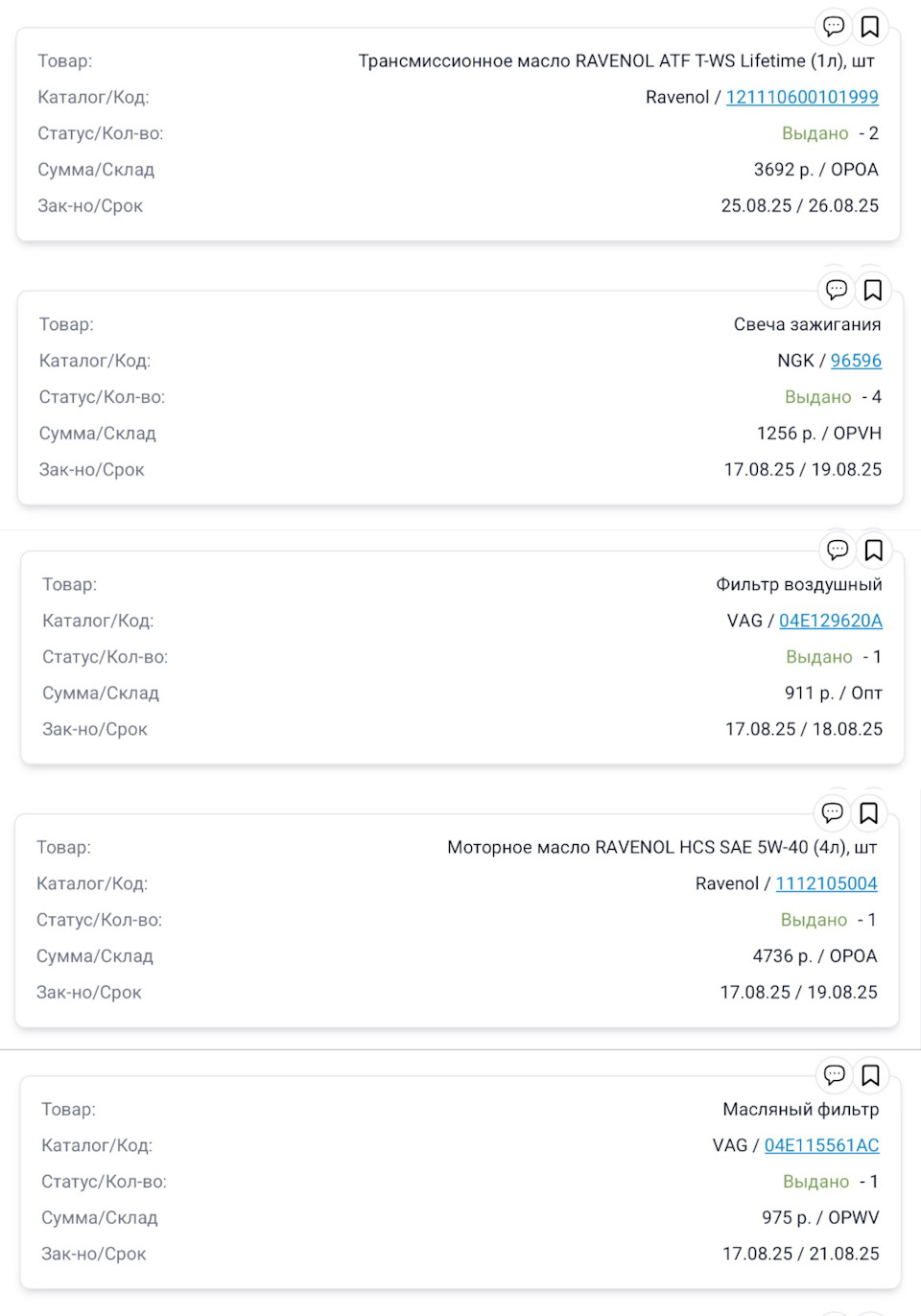This screenshot has height=1316, width=921.
Task: Bookmark the Свеча зажигания NGK order
Action: pos(873,289)
